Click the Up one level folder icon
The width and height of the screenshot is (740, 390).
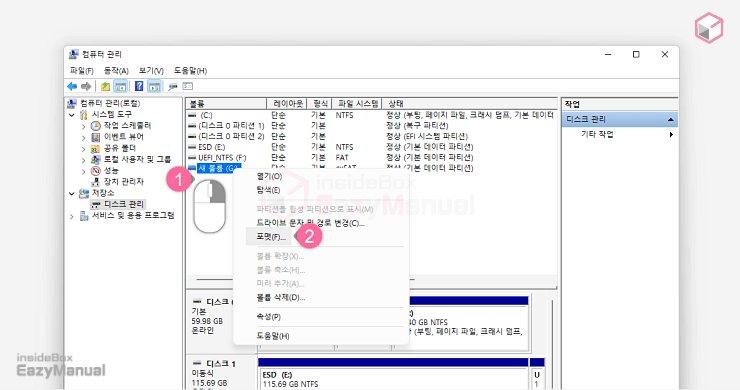pyautogui.click(x=106, y=86)
